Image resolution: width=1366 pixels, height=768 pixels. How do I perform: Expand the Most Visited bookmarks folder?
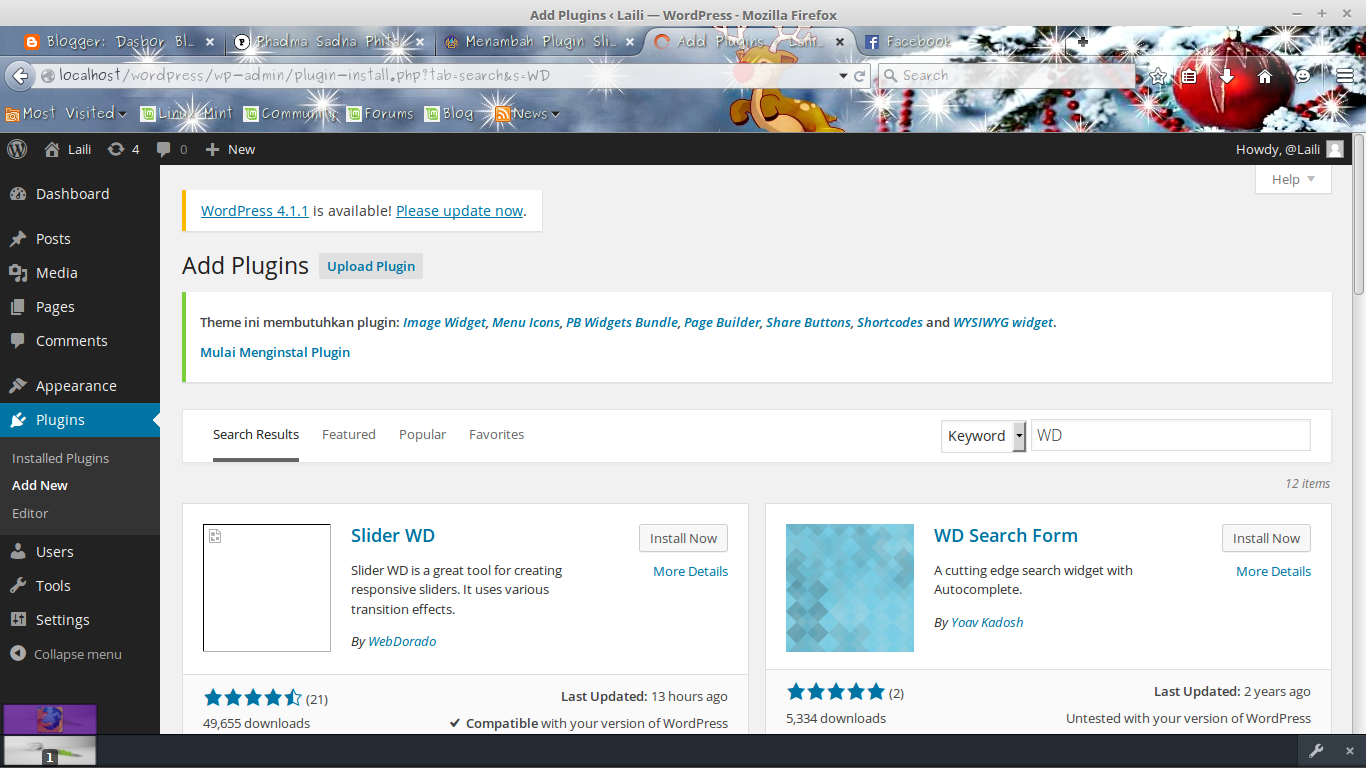(66, 114)
